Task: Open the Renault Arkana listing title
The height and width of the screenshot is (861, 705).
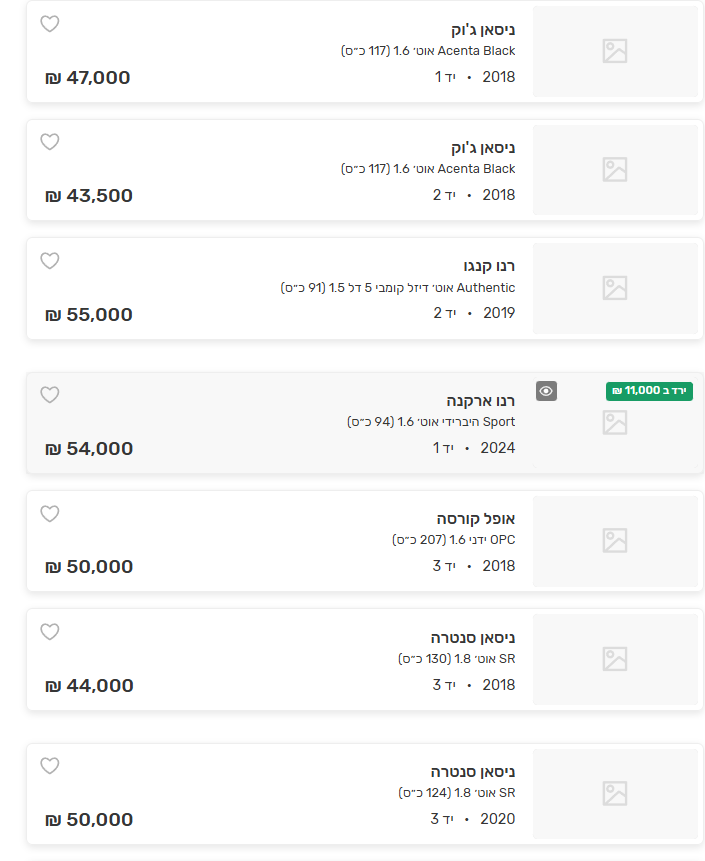Action: (481, 401)
